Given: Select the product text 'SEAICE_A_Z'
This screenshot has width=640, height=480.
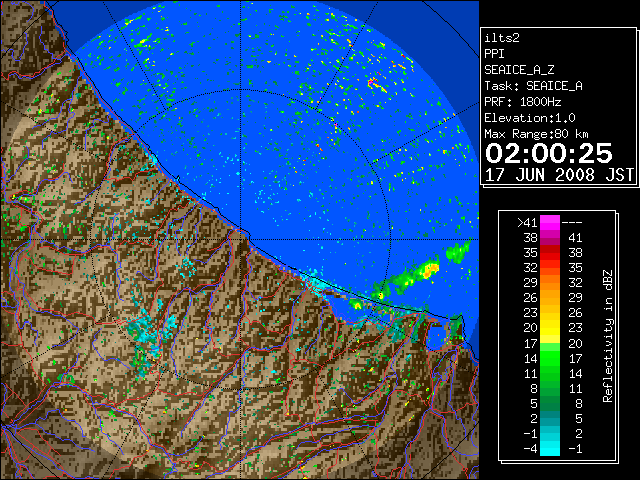Looking at the screenshot, I should [x=519, y=70].
